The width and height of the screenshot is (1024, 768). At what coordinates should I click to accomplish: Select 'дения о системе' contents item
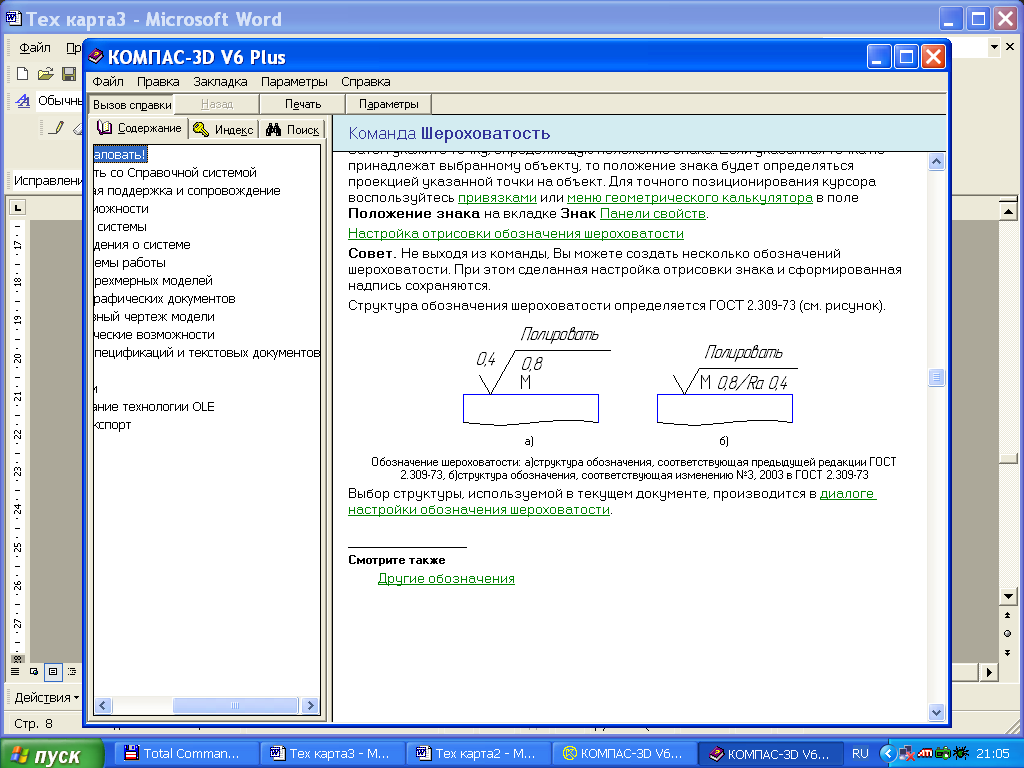point(142,245)
